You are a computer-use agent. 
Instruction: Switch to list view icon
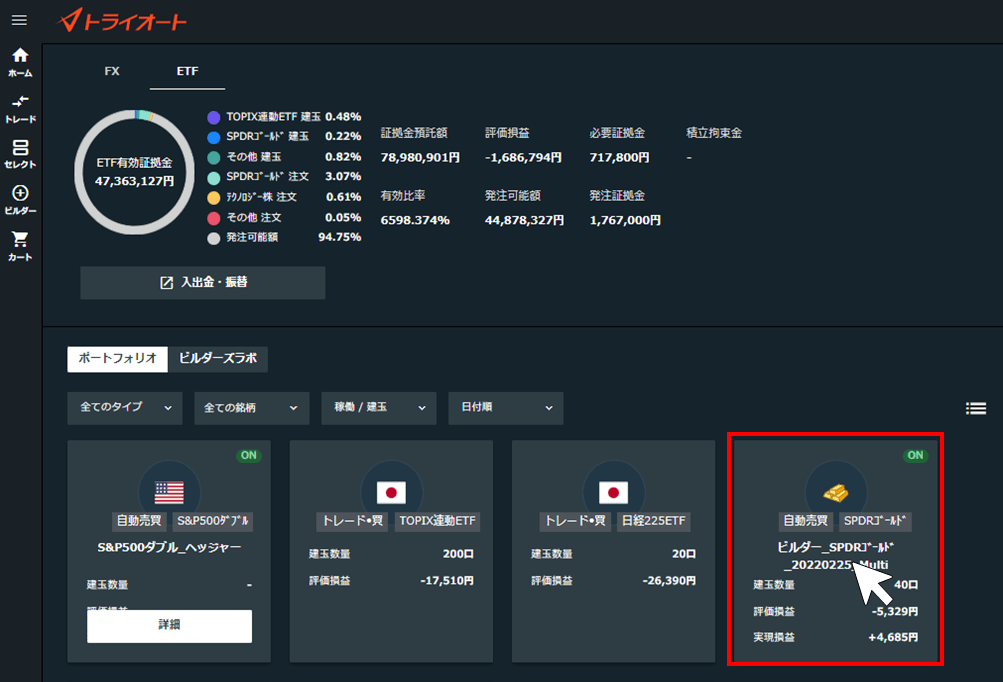(x=975, y=408)
